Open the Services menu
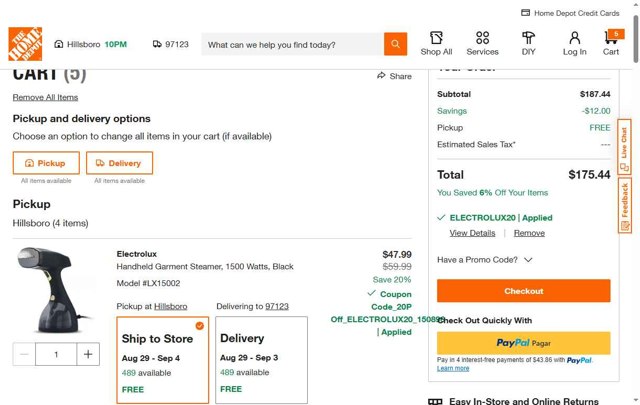Screen dimensions: 640x405 click(482, 44)
